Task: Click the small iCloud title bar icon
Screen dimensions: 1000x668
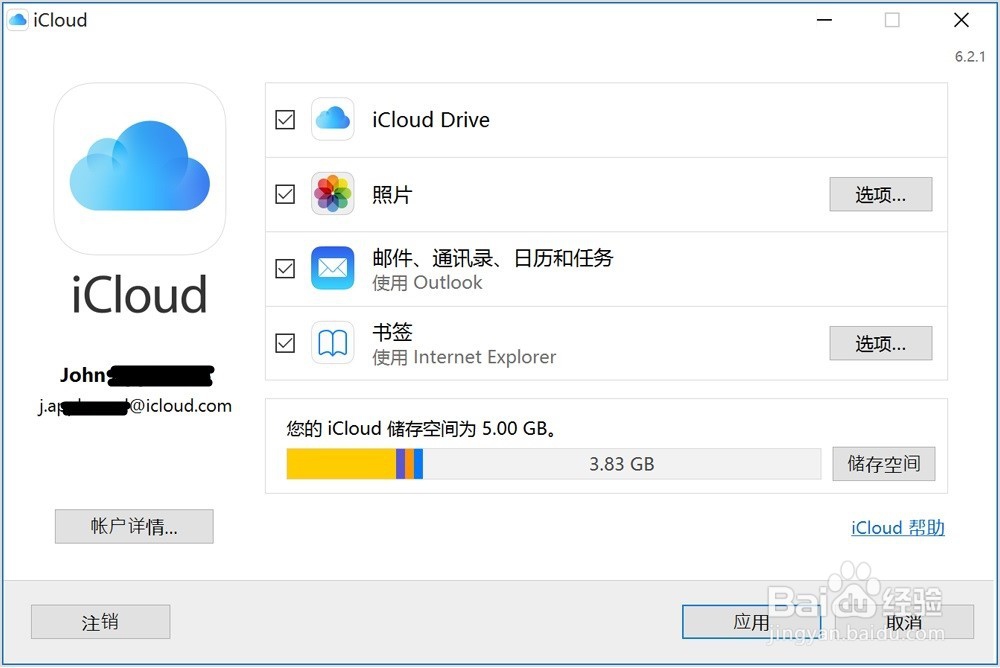Action: coord(17,20)
